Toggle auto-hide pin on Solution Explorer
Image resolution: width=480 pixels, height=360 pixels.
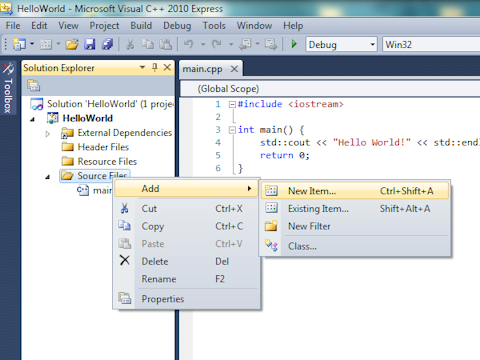point(155,68)
